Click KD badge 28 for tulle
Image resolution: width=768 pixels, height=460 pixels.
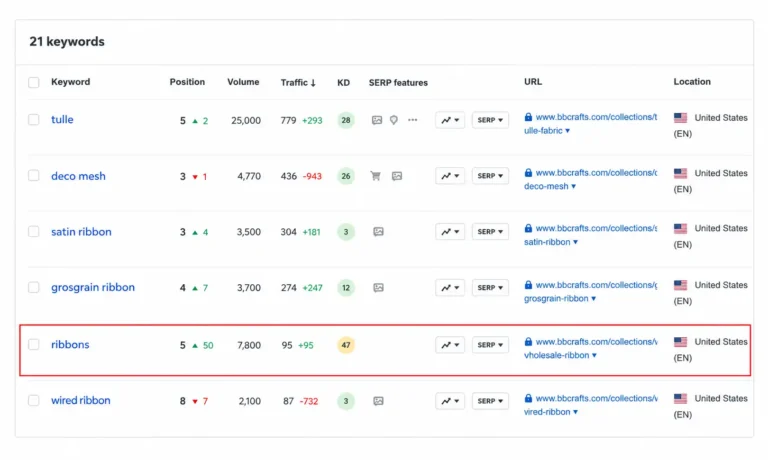(x=346, y=120)
